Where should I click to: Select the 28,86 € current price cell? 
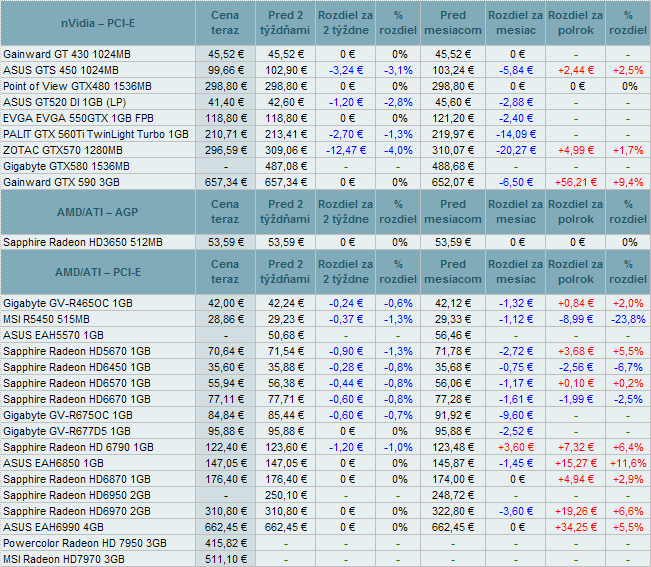(x=226, y=319)
